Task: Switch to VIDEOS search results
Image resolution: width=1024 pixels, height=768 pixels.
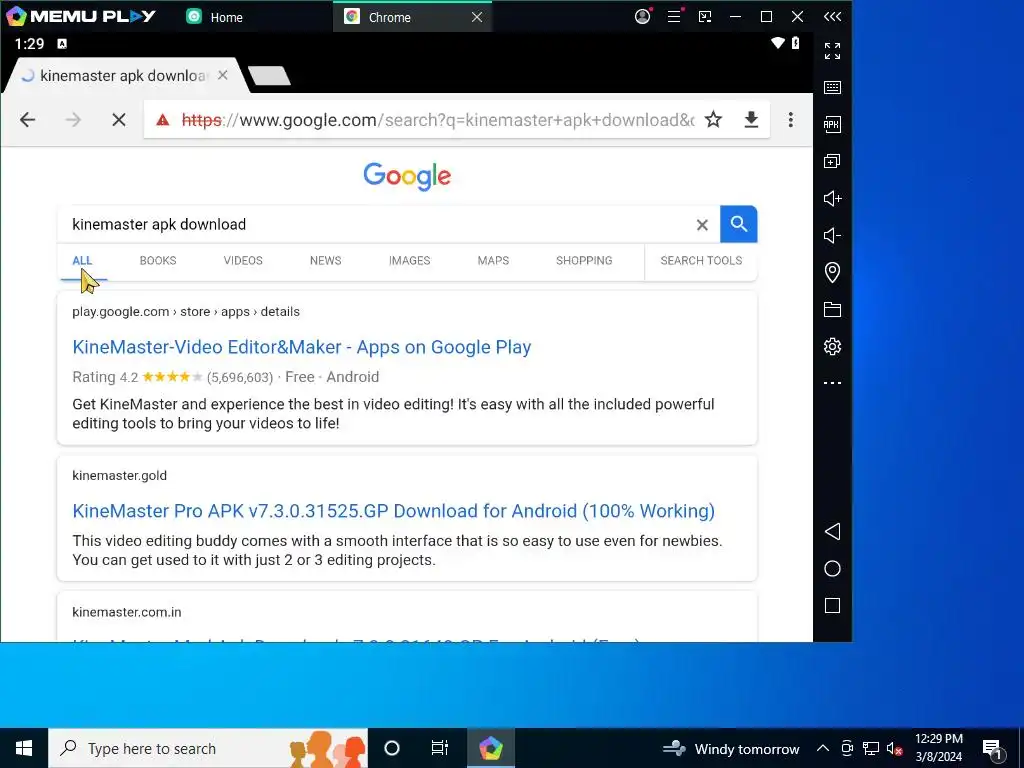Action: [243, 261]
